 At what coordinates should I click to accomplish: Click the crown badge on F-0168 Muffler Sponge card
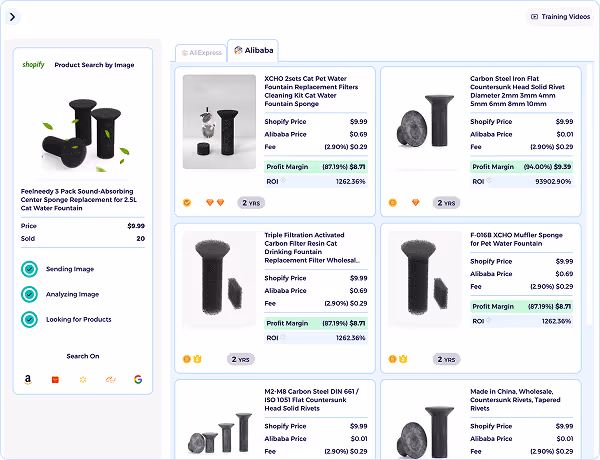[403, 359]
